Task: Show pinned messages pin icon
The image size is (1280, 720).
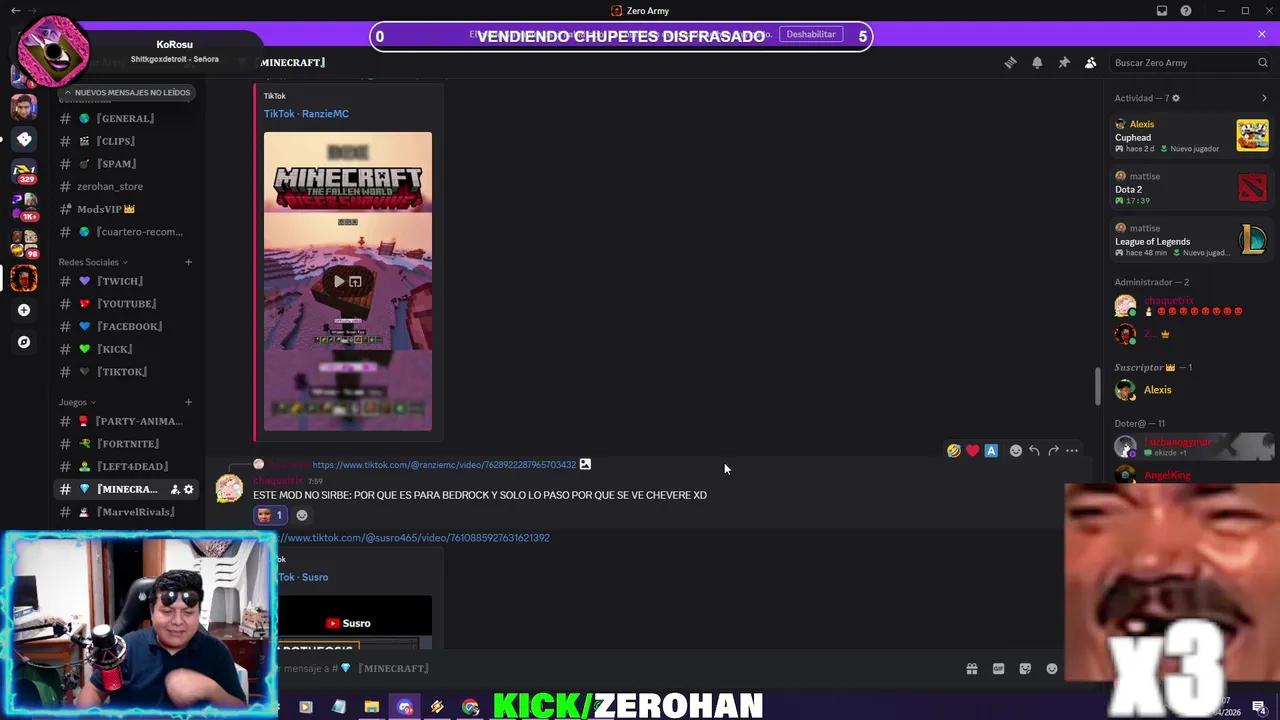Action: (1064, 62)
